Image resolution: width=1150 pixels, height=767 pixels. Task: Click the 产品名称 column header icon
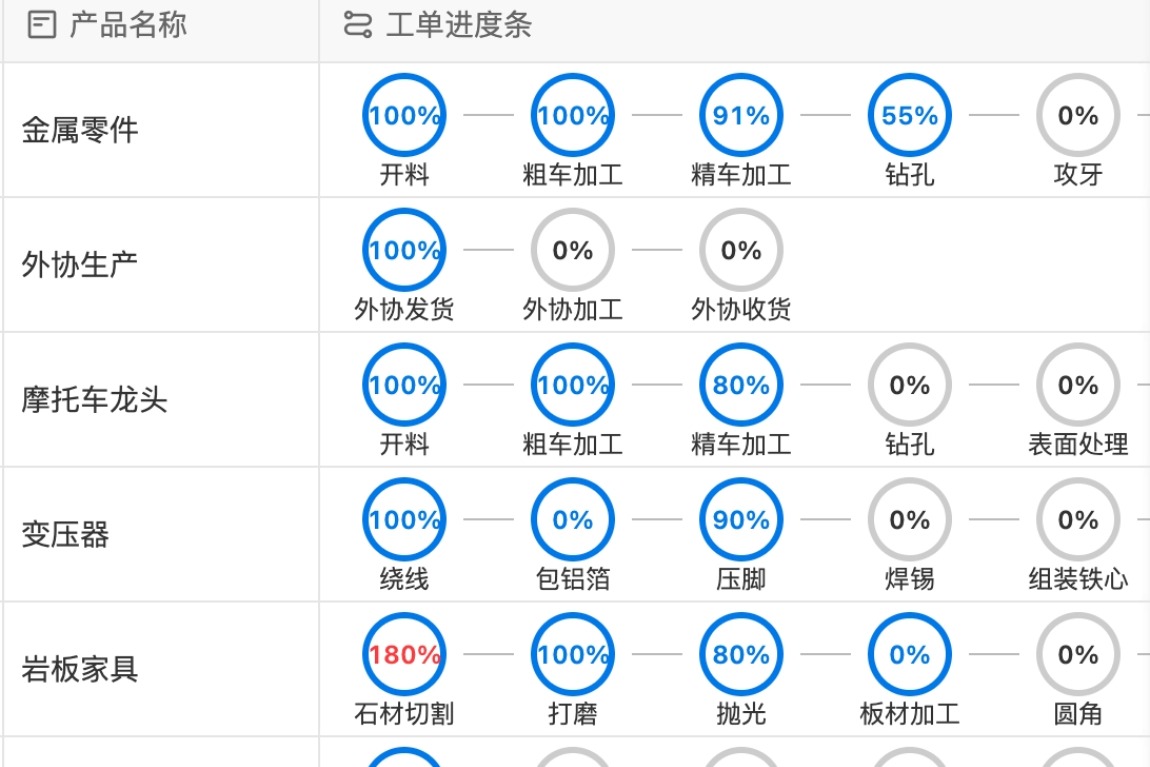(41, 25)
